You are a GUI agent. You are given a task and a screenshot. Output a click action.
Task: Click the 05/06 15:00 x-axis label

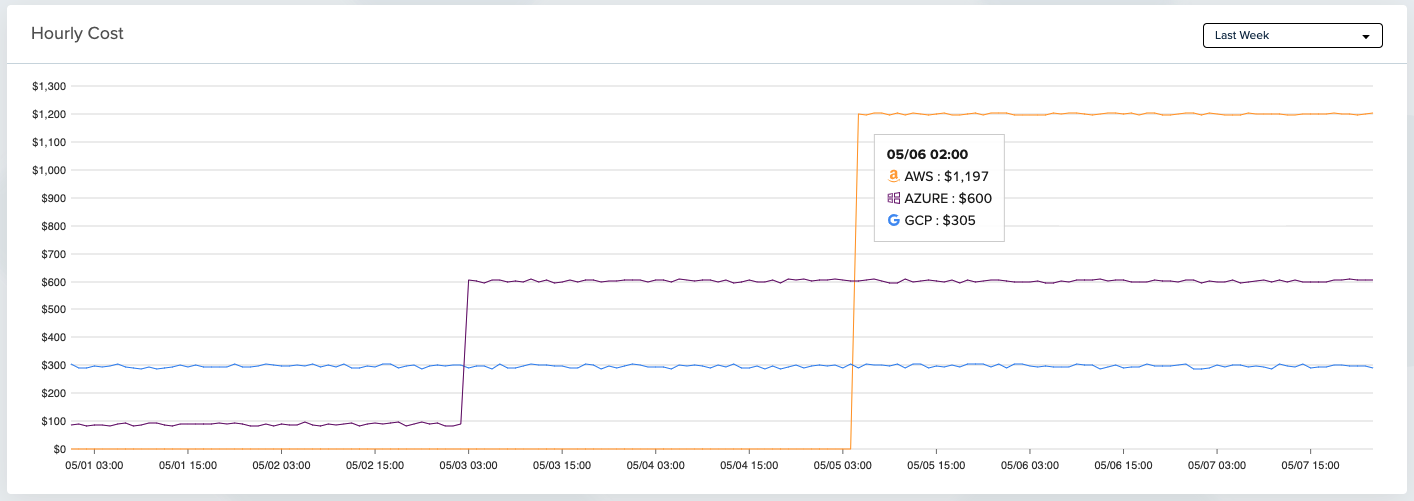(x=1124, y=465)
